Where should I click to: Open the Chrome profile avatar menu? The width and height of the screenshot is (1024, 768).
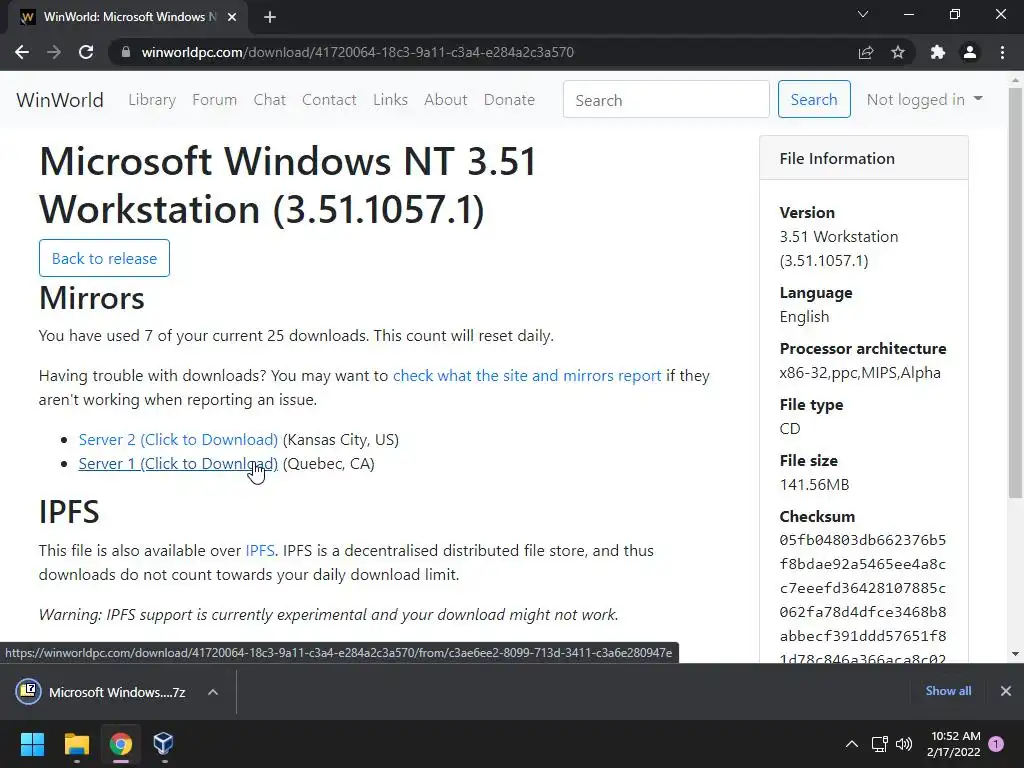(x=970, y=52)
